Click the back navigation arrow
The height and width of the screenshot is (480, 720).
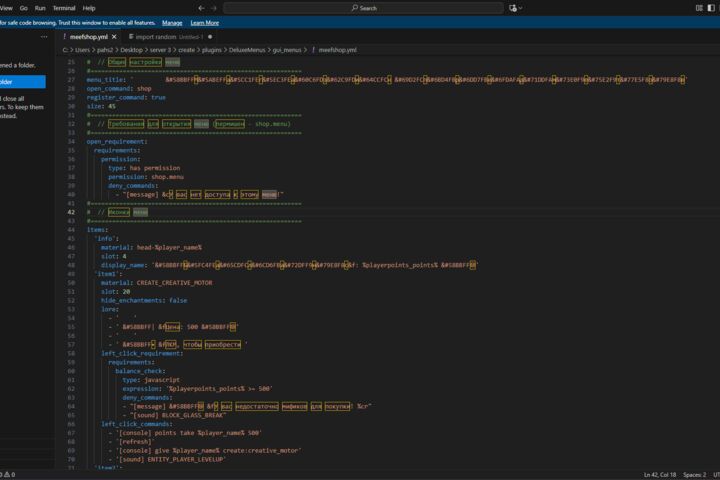click(x=201, y=8)
